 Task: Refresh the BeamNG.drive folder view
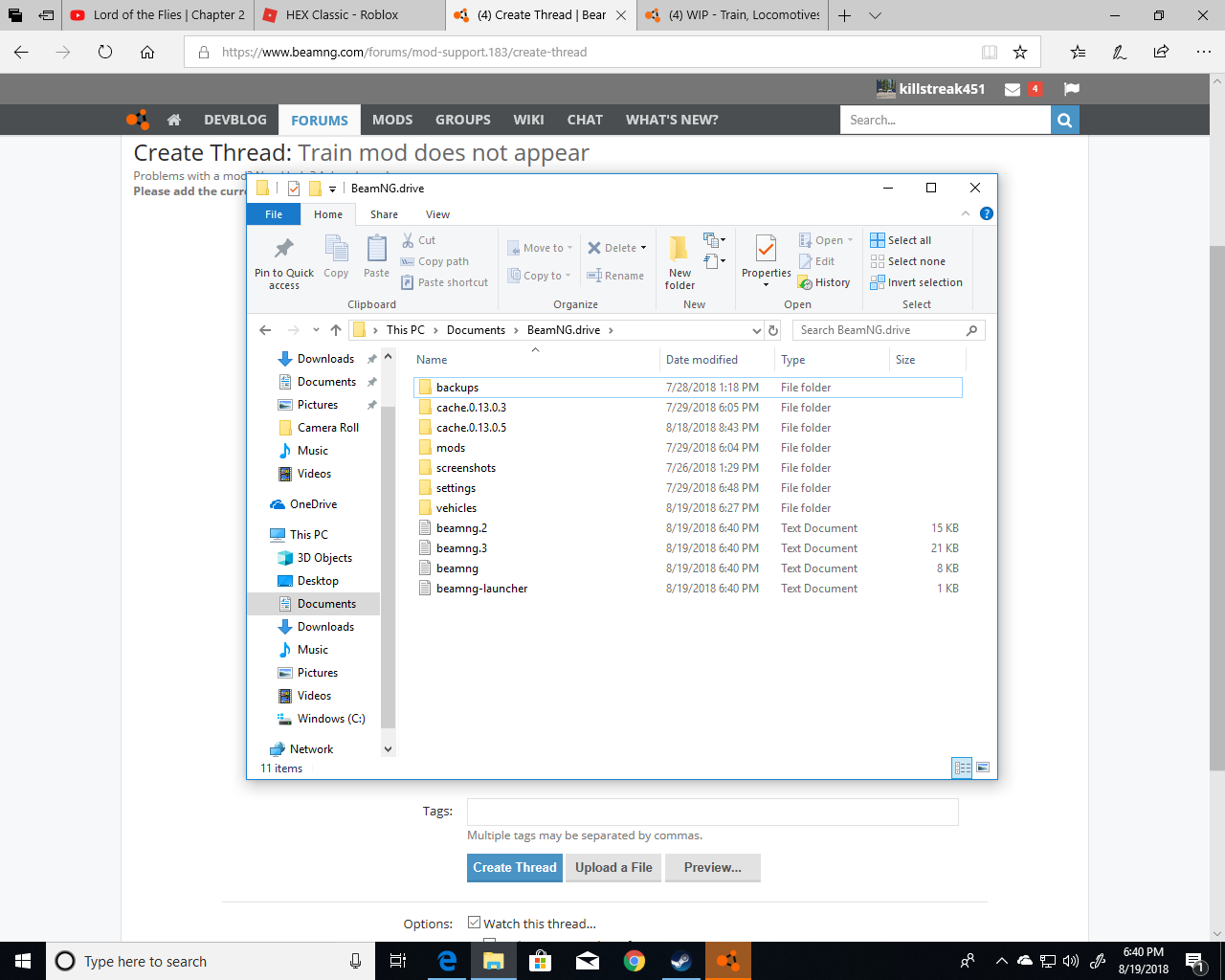tap(773, 330)
